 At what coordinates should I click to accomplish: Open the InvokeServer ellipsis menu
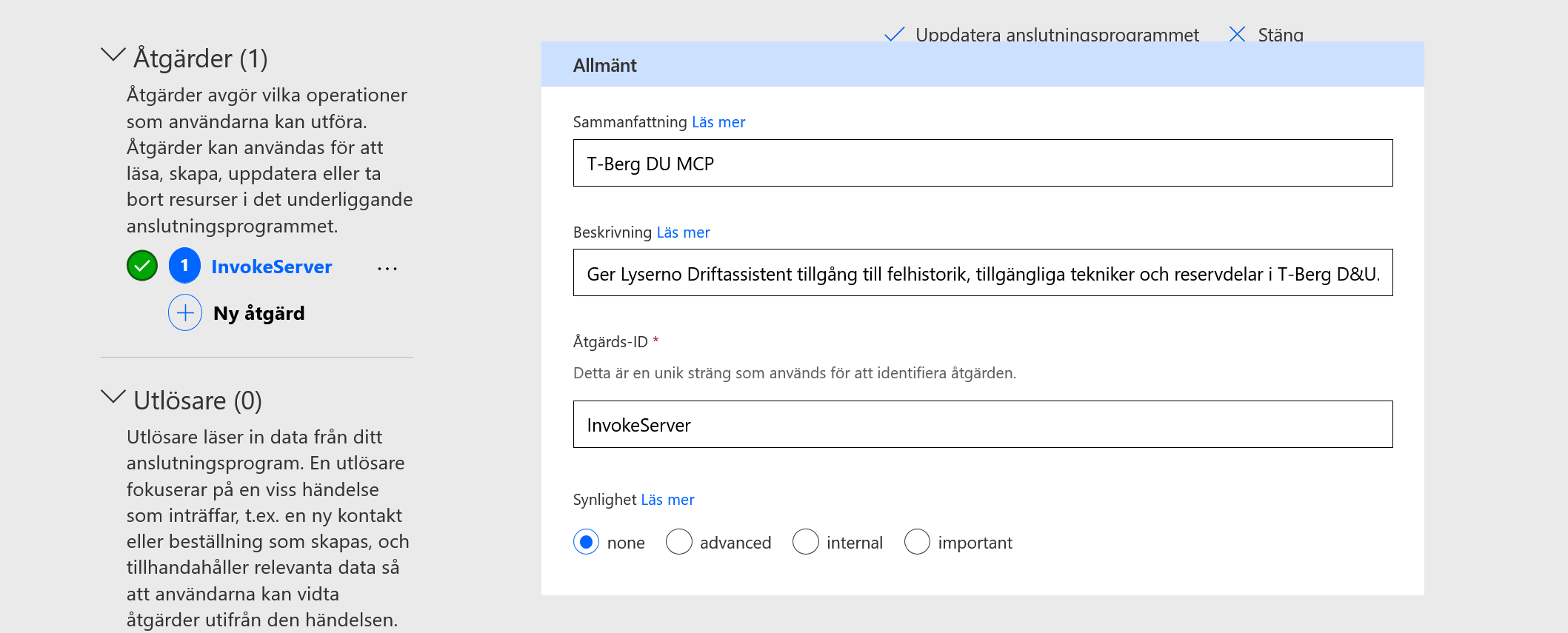[x=387, y=268]
